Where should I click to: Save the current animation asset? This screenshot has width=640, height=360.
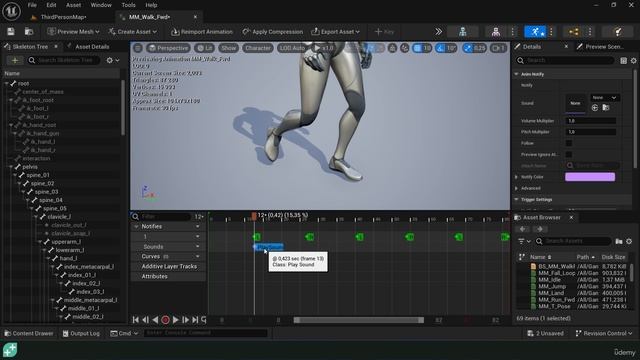(x=11, y=31)
